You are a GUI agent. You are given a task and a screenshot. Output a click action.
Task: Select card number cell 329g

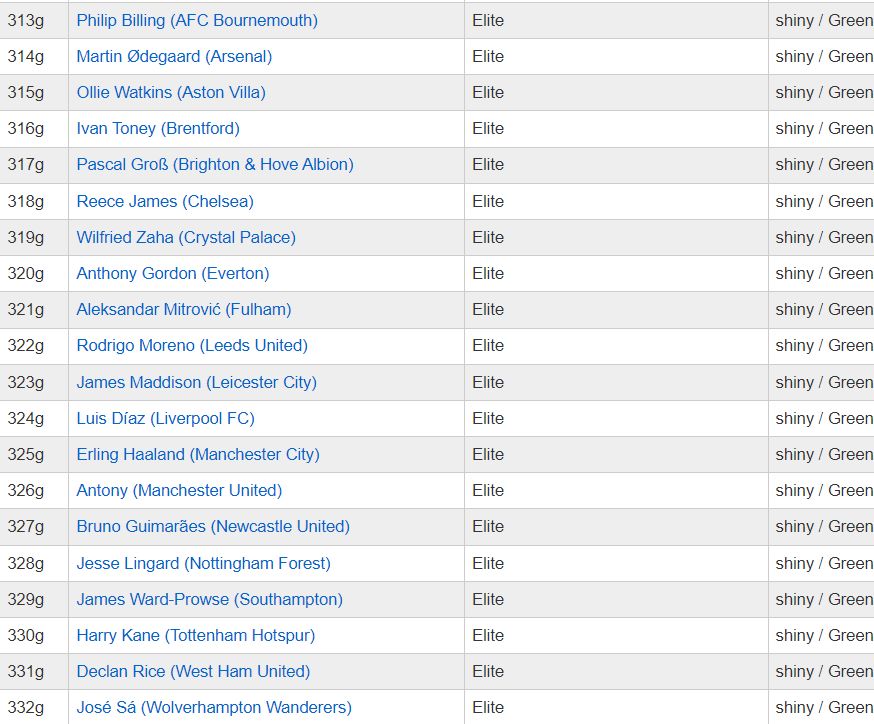(x=33, y=600)
